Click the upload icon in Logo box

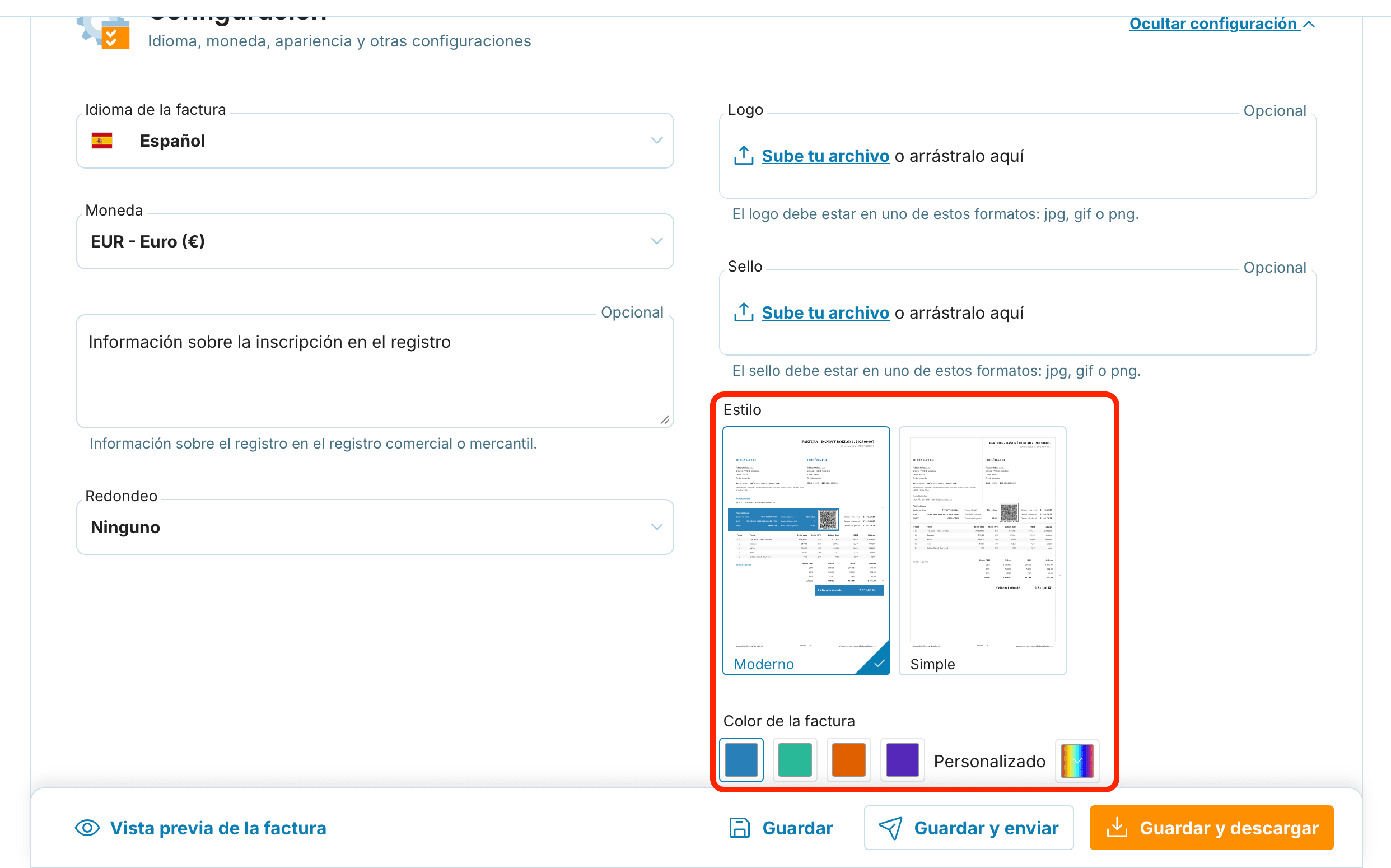pos(744,156)
